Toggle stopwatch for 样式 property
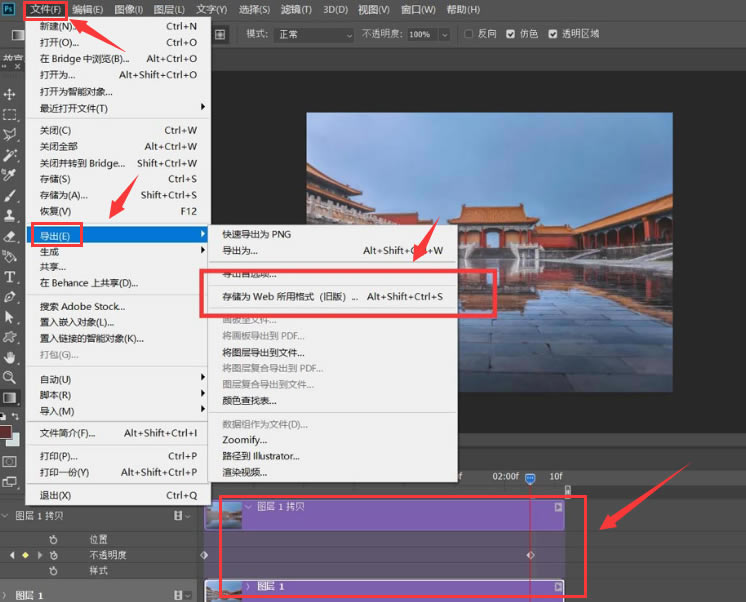The height and width of the screenshot is (602, 746). coord(53,570)
